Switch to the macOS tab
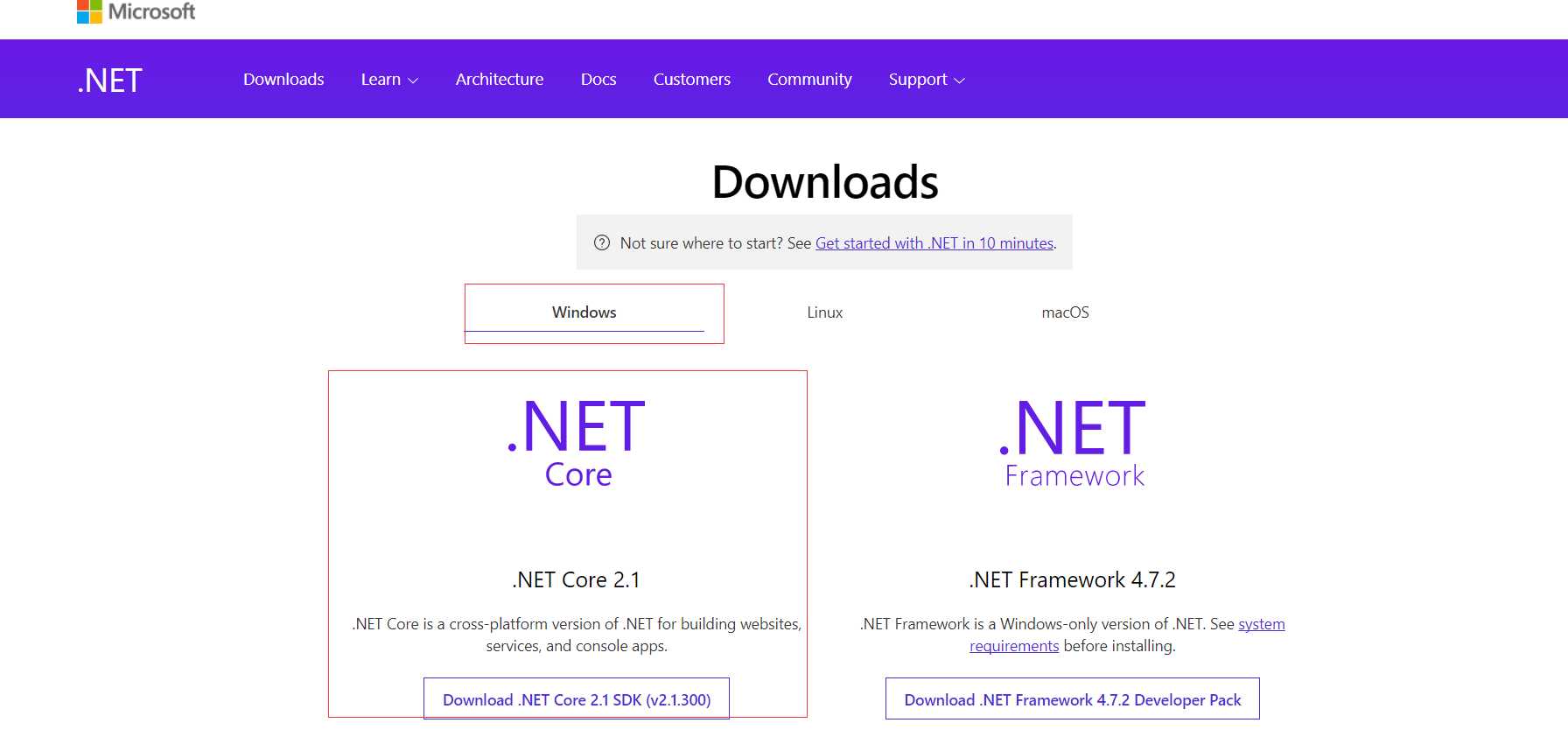This screenshot has width=1568, height=730. 1065,312
